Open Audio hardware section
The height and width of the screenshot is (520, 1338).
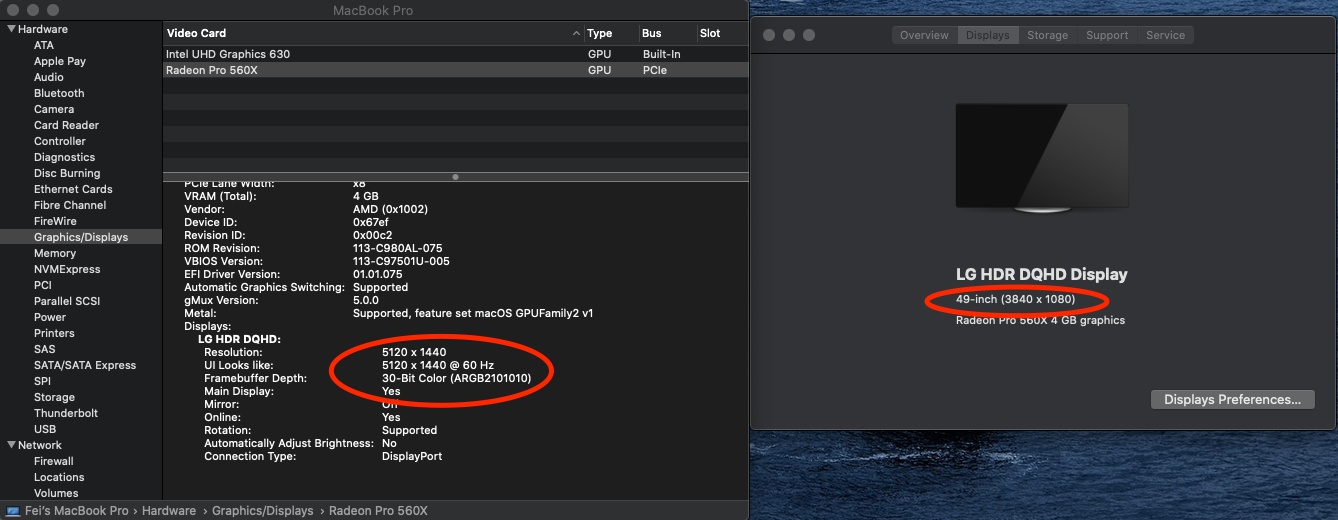49,77
